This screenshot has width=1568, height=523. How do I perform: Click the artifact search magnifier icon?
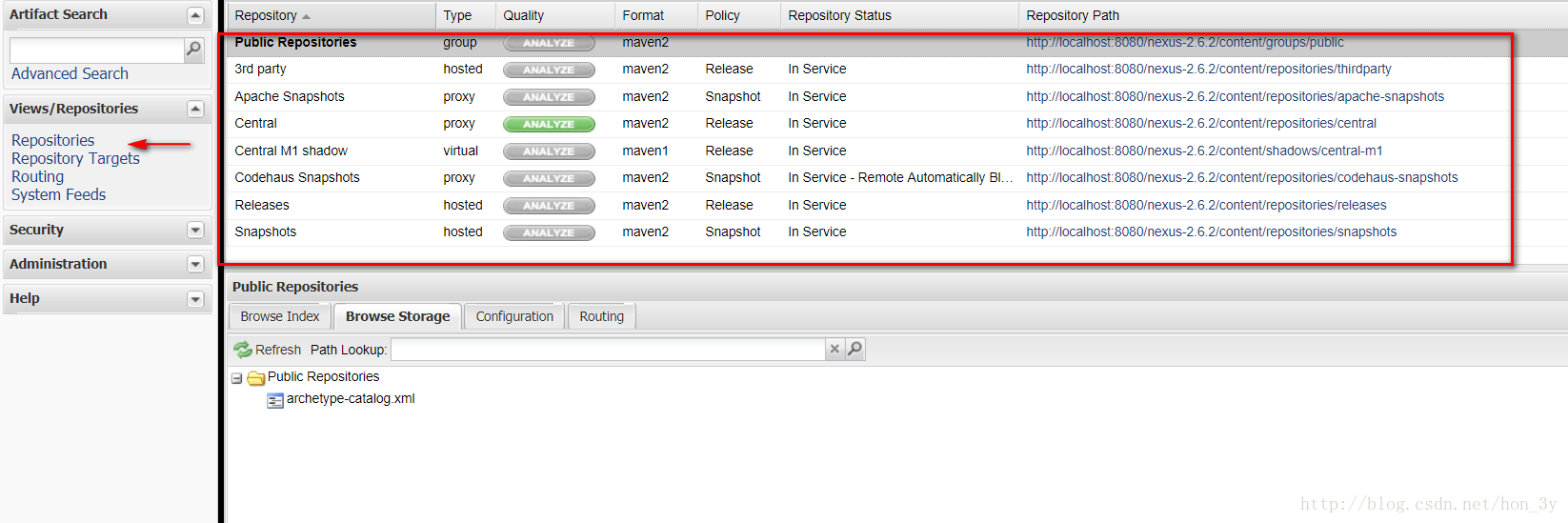[193, 49]
